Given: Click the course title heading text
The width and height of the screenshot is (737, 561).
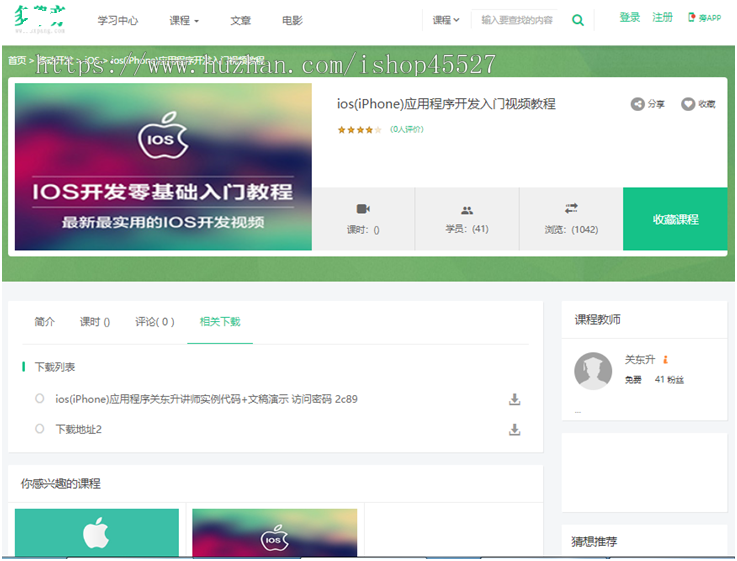Looking at the screenshot, I should coord(446,103).
